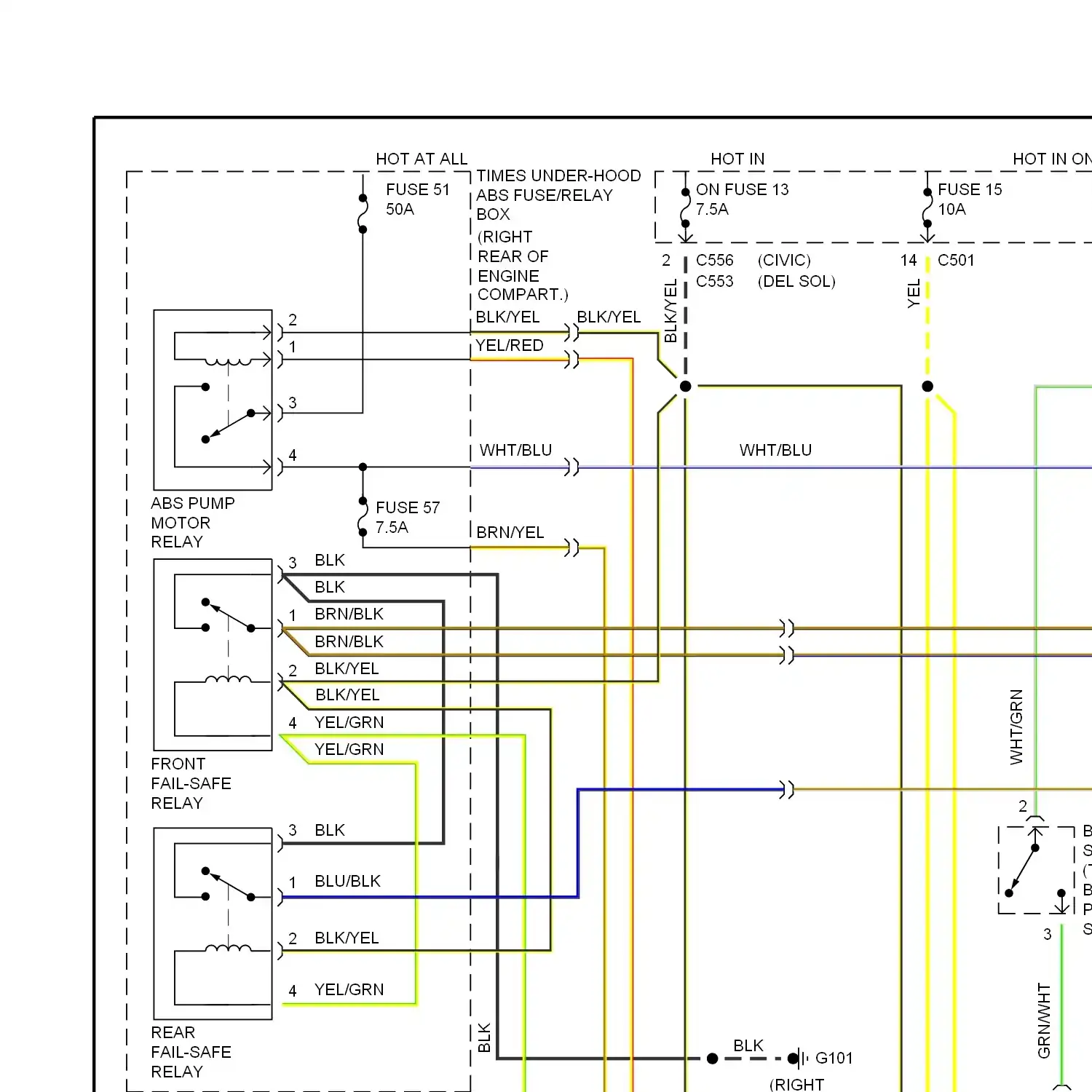Image resolution: width=1092 pixels, height=1092 pixels.
Task: Click the front fail-safe relay symbol
Action: [x=213, y=654]
